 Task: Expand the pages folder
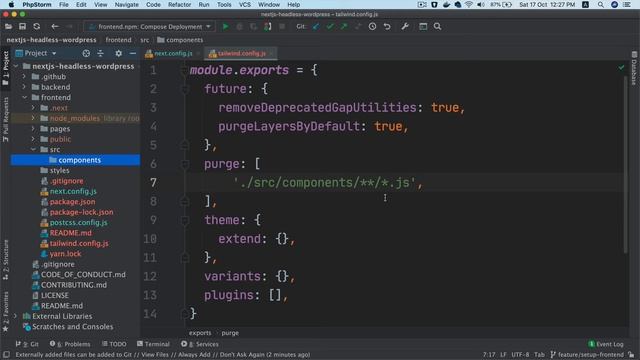33,129
